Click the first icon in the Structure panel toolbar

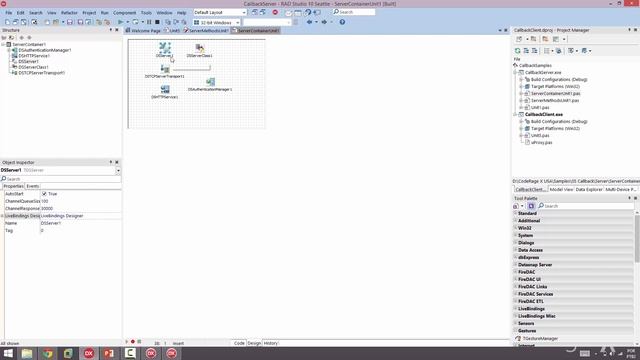pos(4,38)
